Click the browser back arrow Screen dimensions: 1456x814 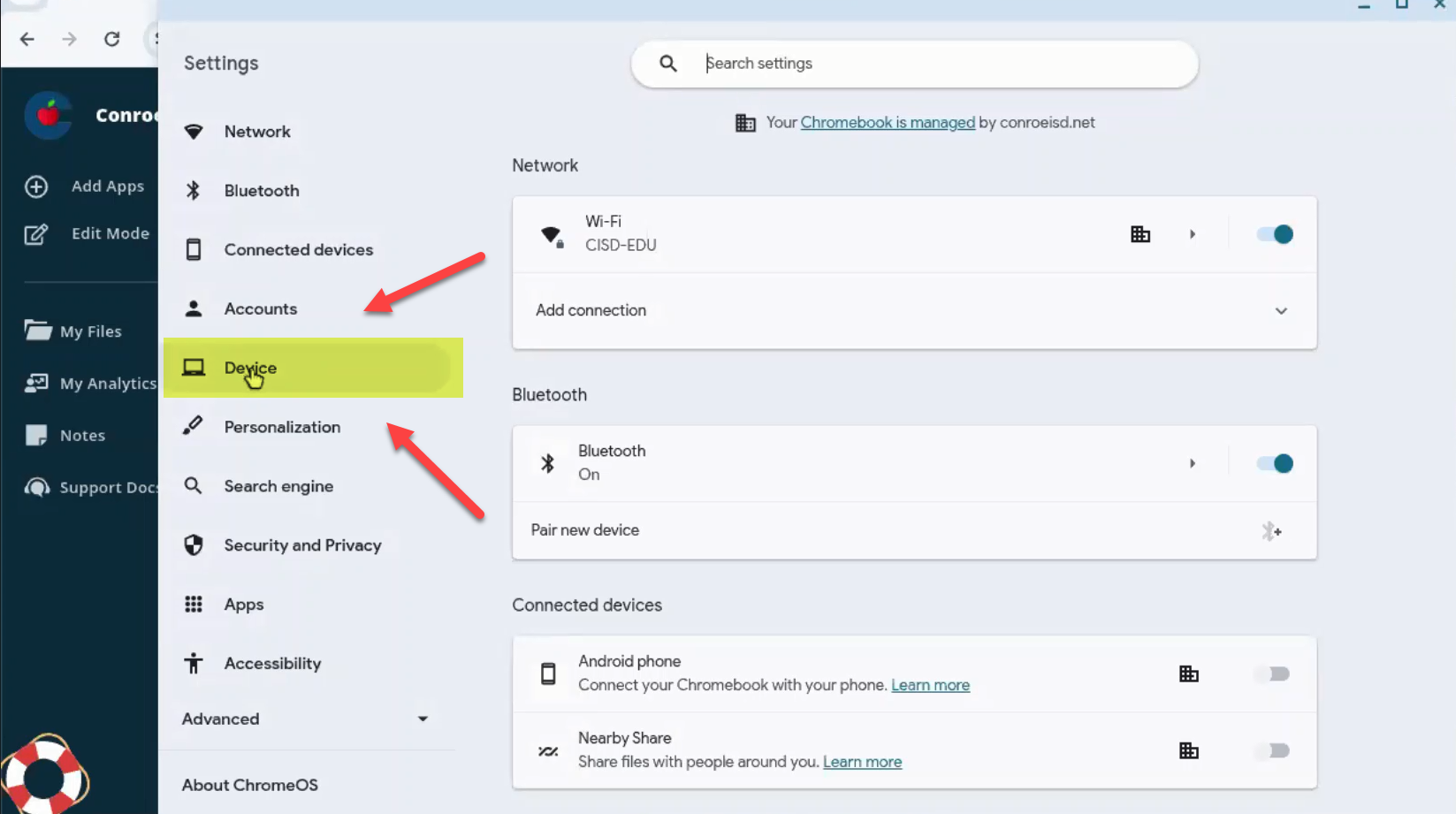(27, 39)
